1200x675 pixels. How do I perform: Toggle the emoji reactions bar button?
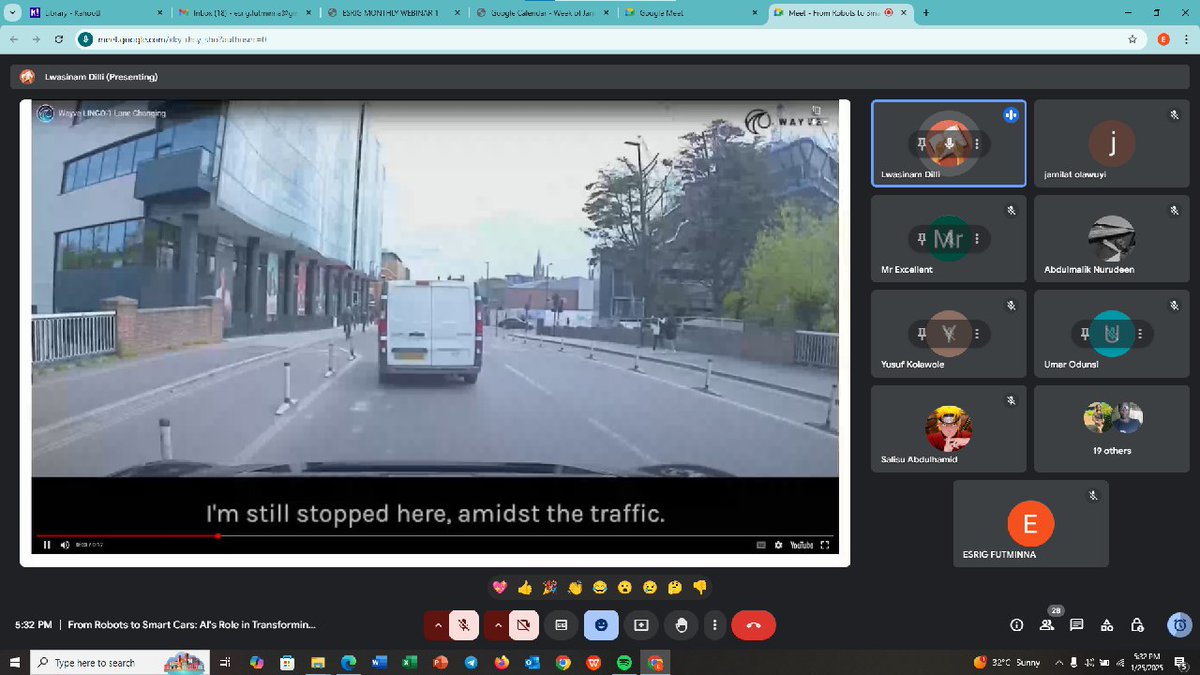click(x=601, y=625)
